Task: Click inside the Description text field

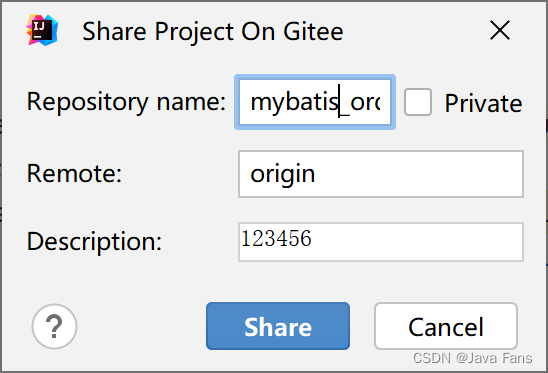Action: pyautogui.click(x=381, y=242)
